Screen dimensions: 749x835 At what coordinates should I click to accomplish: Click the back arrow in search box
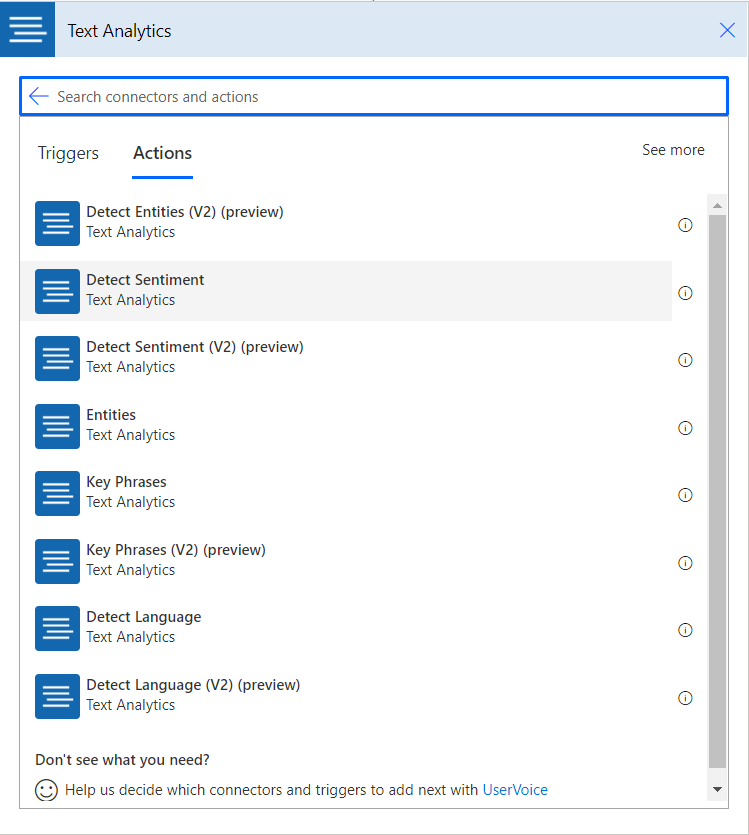(x=39, y=96)
